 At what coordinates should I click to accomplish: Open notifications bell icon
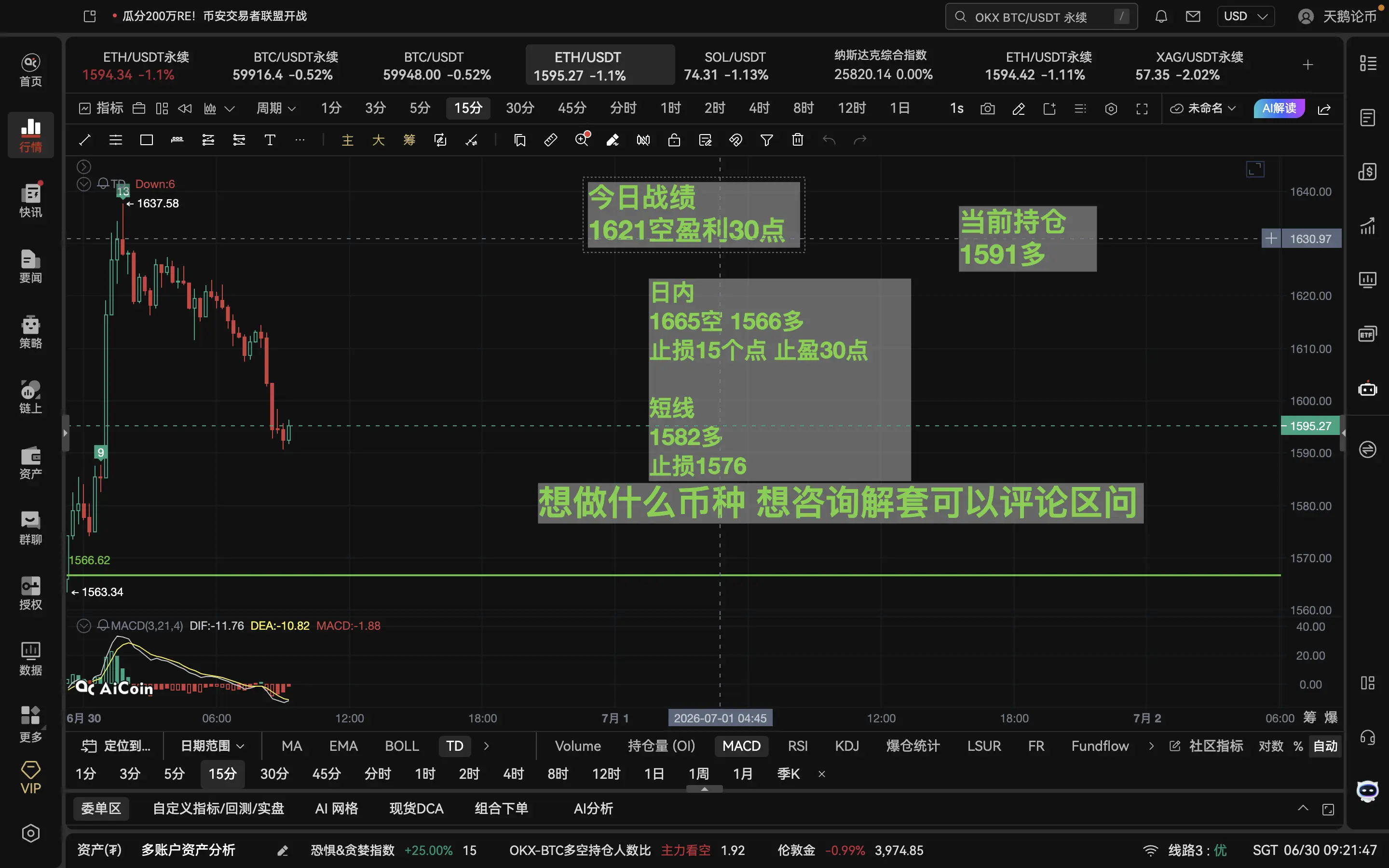(1161, 16)
